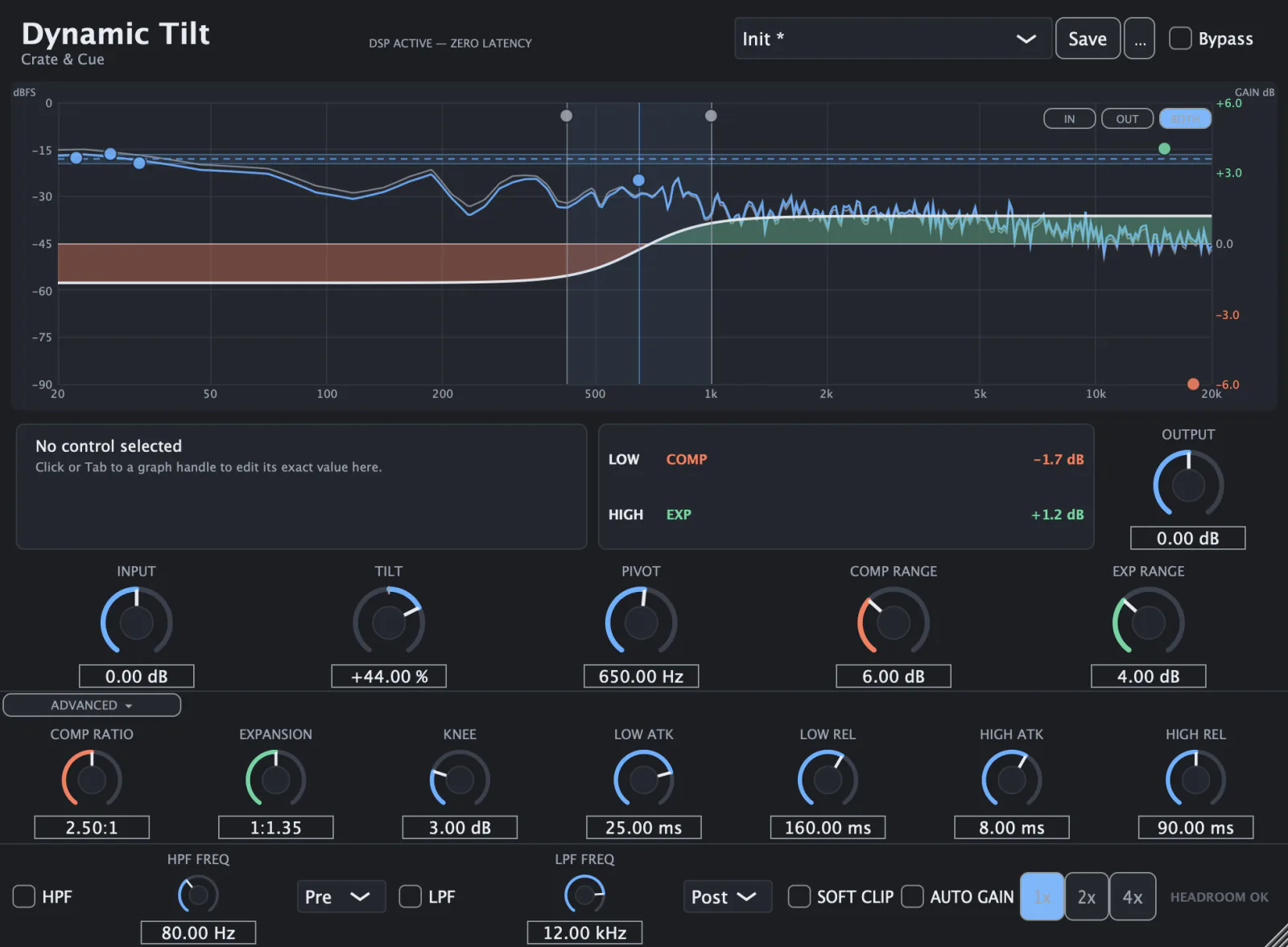Edit the 2.50:1 comp ratio field
This screenshot has height=947, width=1288.
[x=92, y=828]
